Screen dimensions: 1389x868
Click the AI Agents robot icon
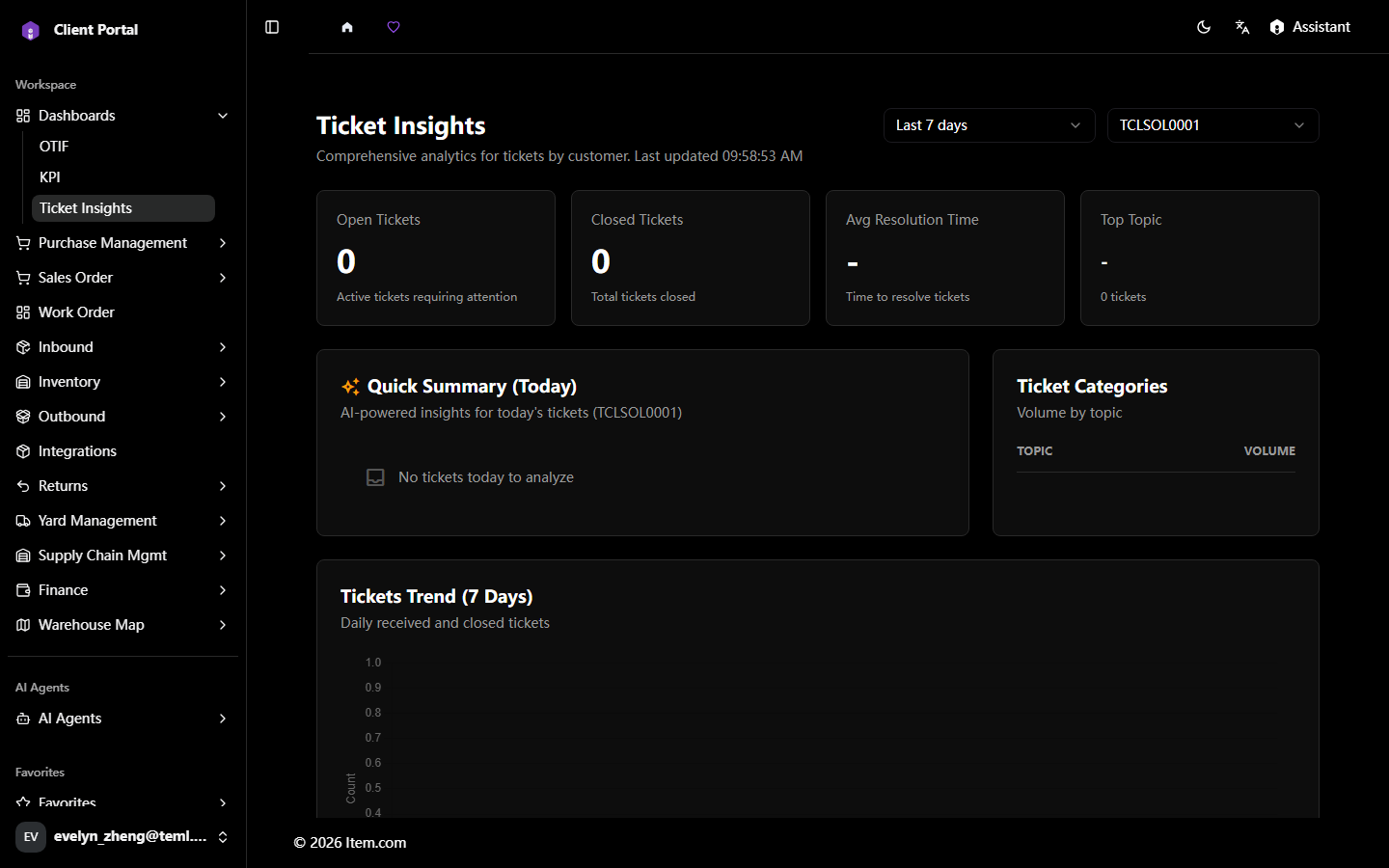(23, 719)
